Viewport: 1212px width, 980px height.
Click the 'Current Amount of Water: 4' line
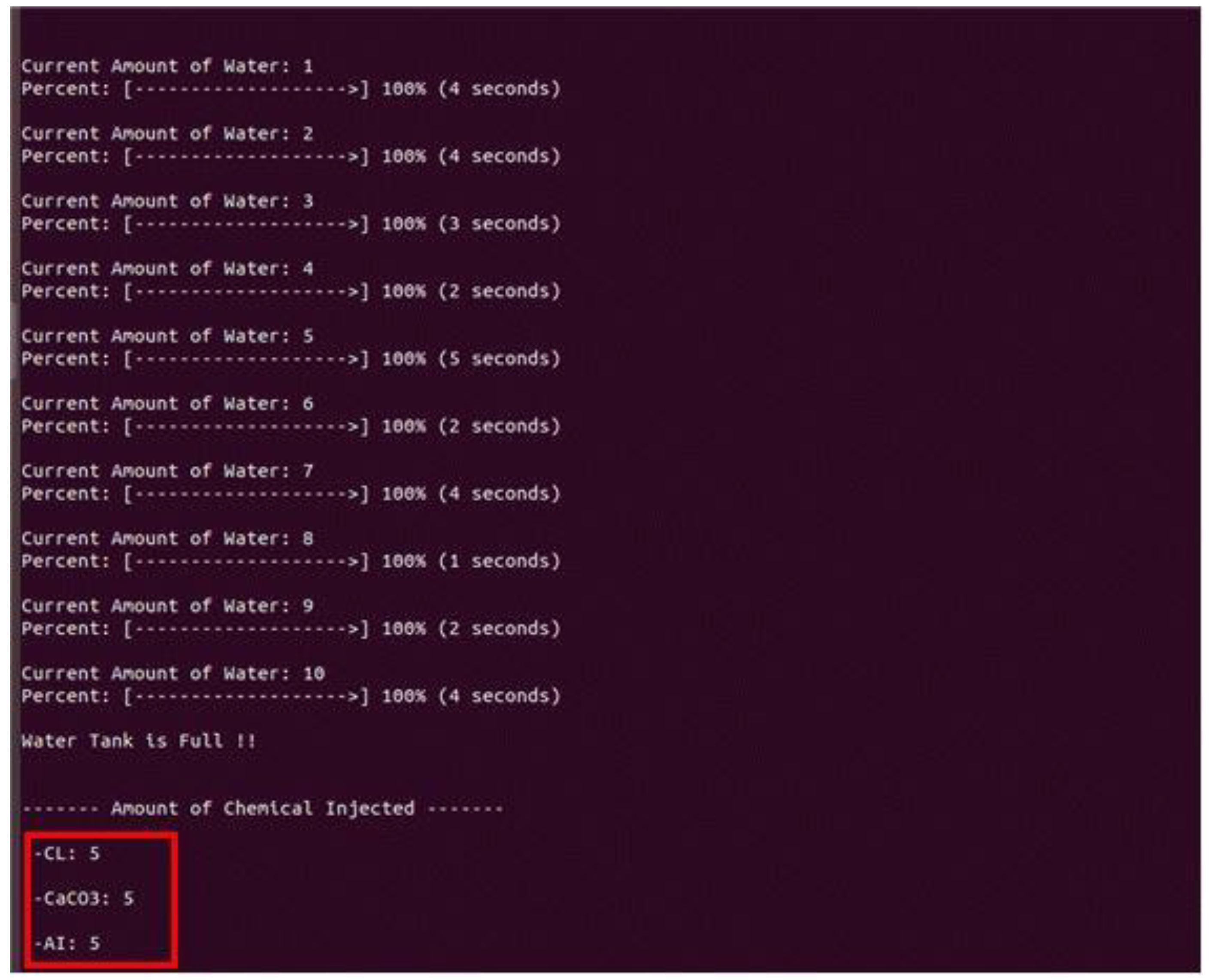point(167,269)
